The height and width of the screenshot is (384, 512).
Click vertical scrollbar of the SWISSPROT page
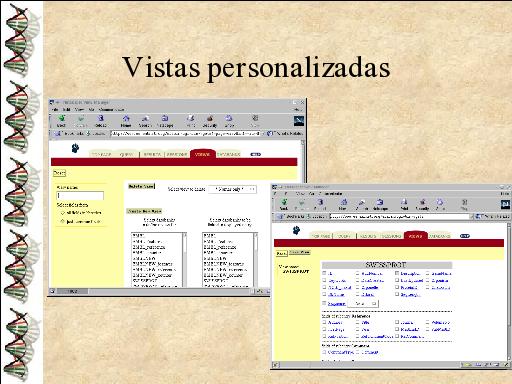[508, 292]
